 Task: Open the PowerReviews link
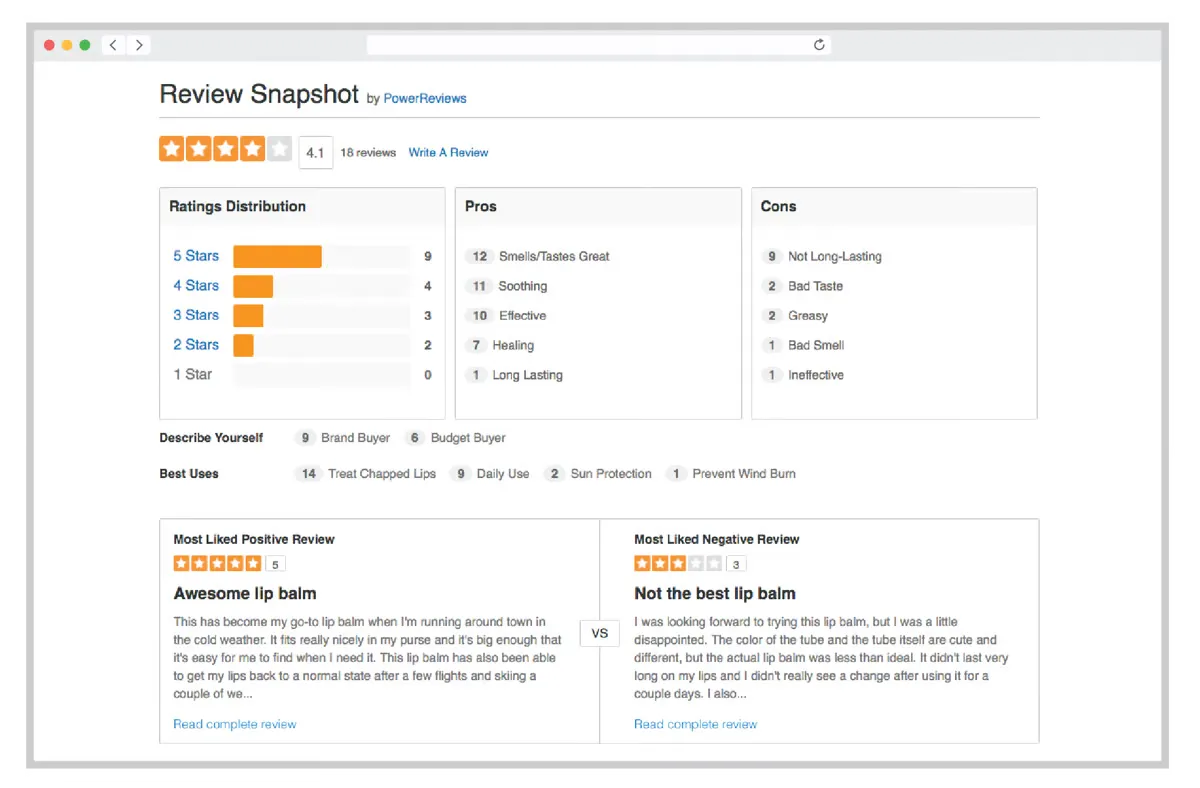(425, 98)
